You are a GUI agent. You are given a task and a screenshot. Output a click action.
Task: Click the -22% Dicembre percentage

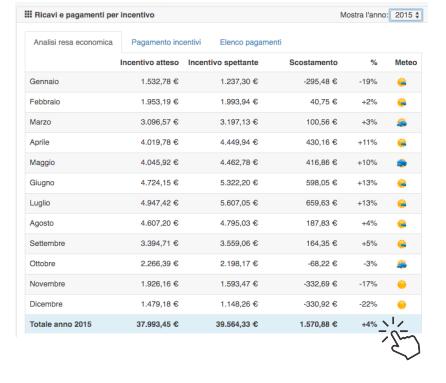(368, 304)
